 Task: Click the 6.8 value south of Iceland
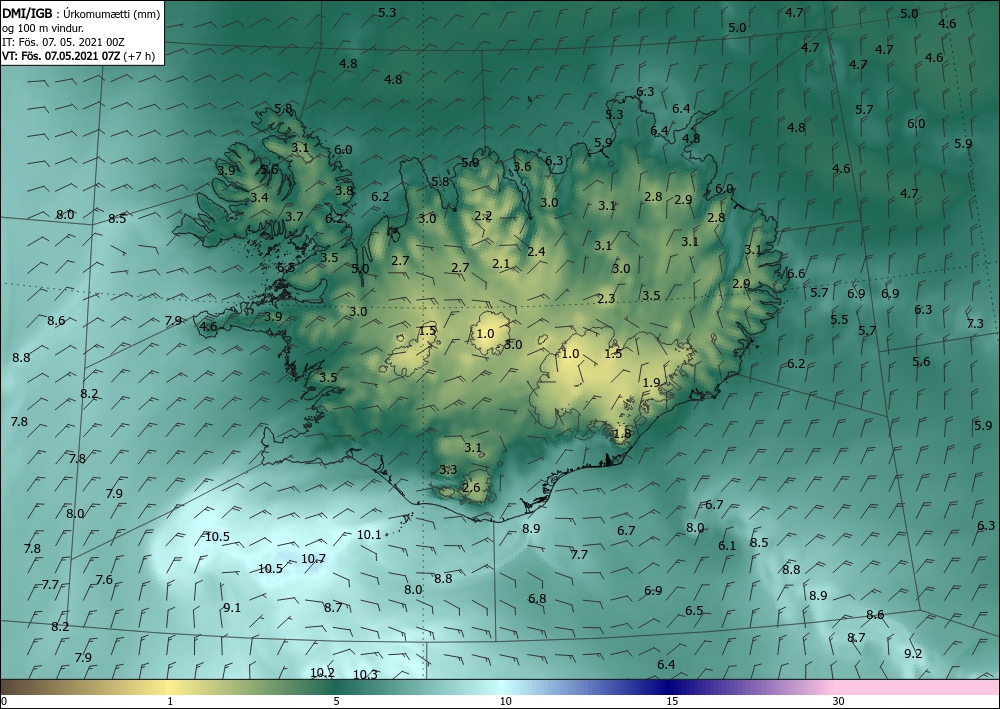click(537, 598)
